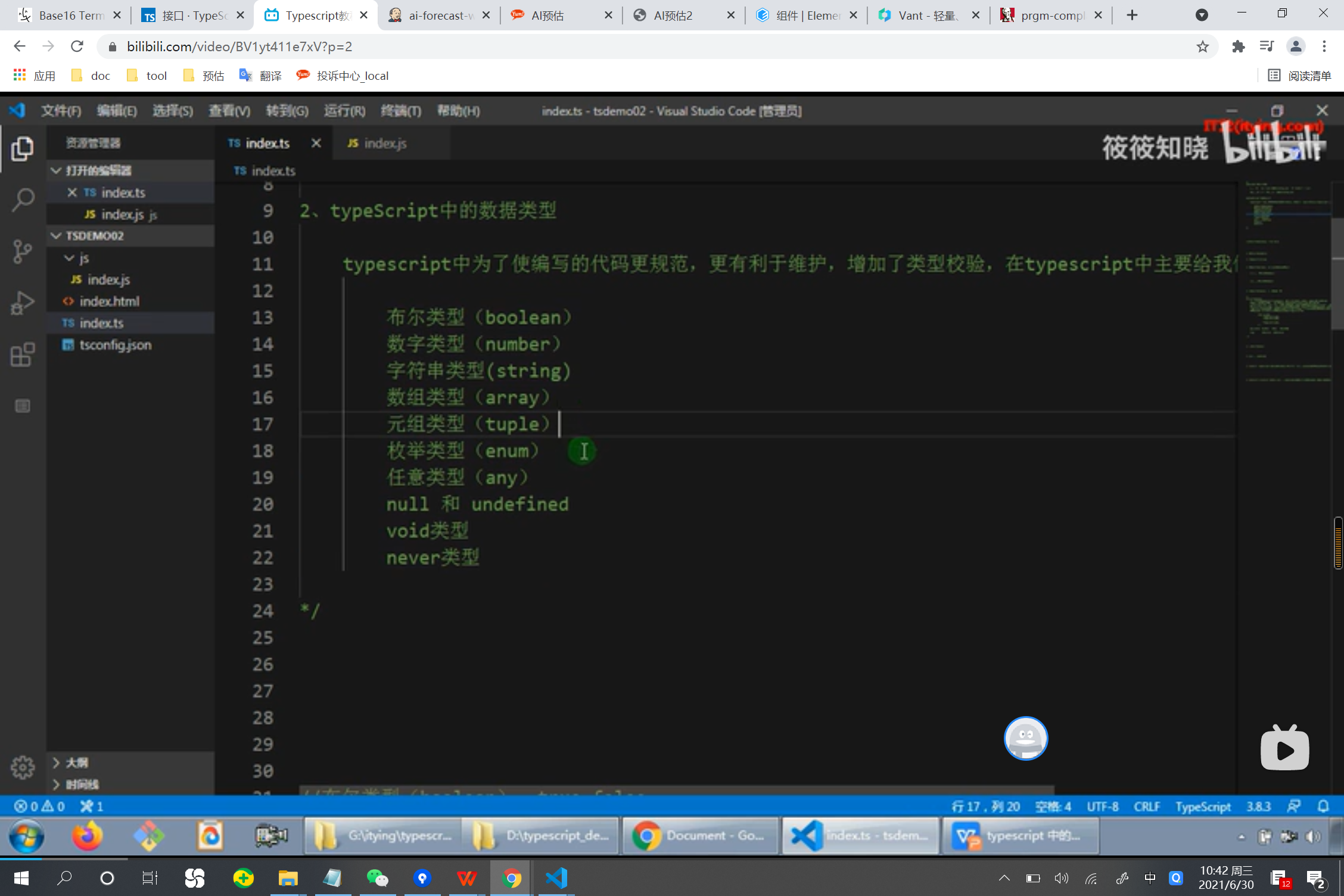Open the Search icon in the activity bar

pos(23,200)
